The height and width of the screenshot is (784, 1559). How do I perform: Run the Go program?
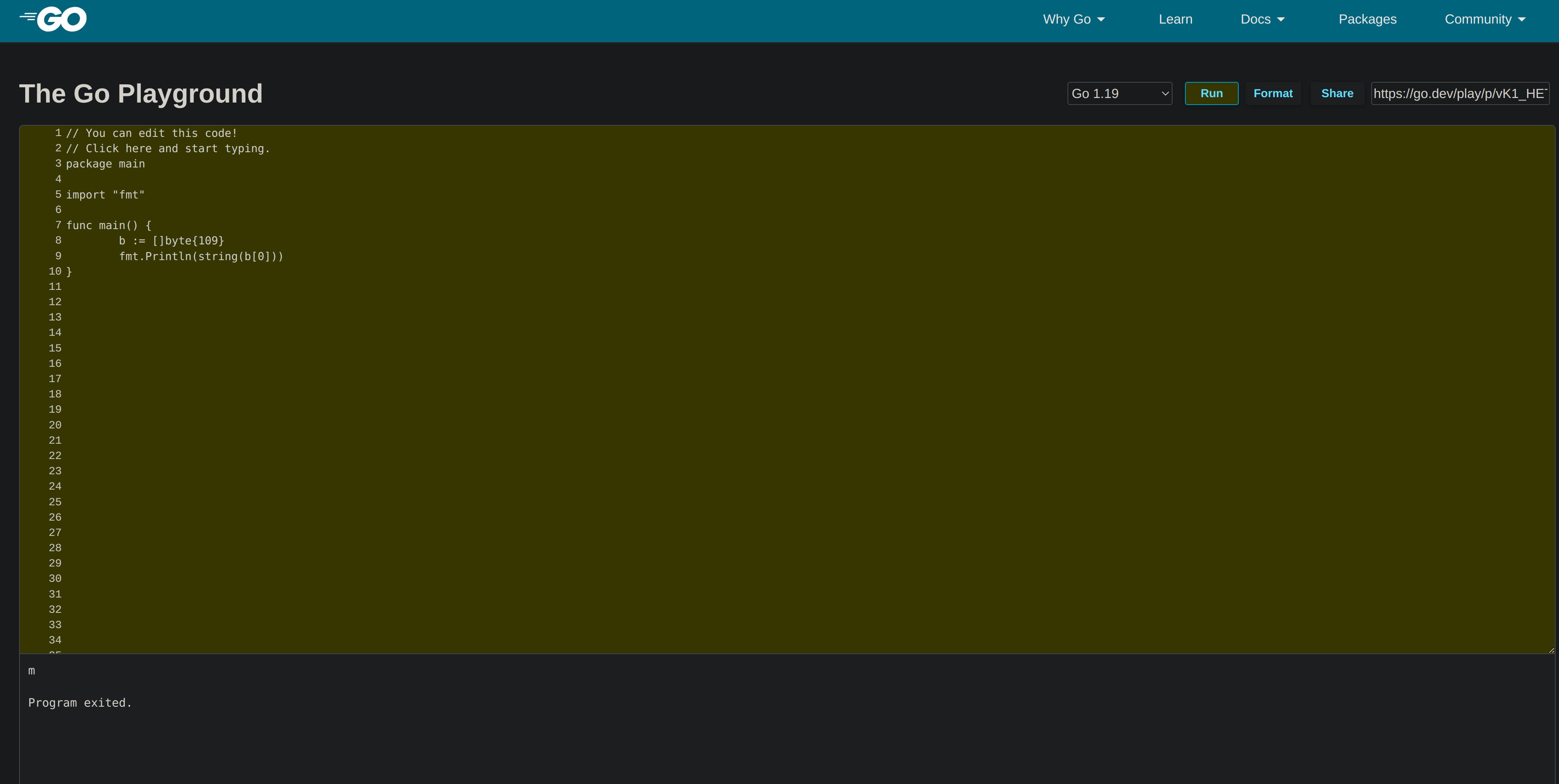point(1211,93)
